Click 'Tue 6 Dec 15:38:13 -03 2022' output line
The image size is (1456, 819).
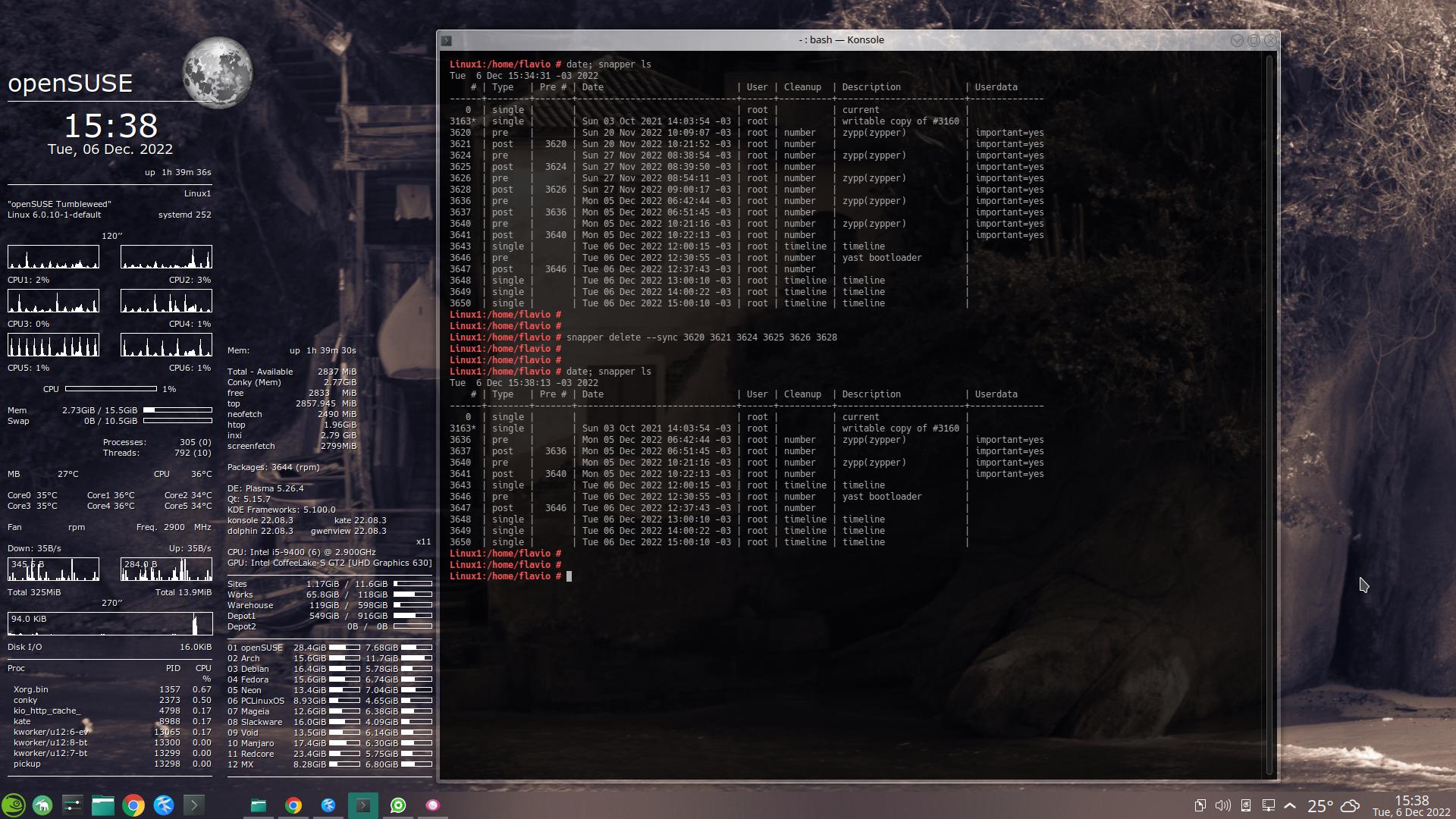coord(524,383)
